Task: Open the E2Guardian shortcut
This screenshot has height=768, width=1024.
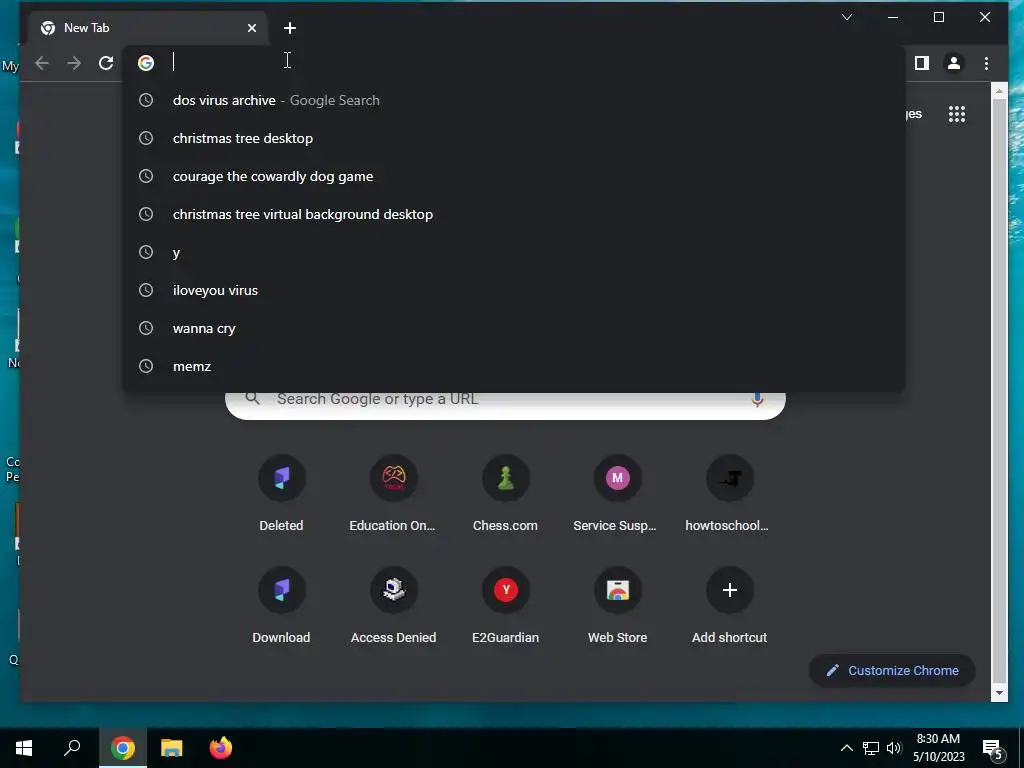Action: click(505, 605)
